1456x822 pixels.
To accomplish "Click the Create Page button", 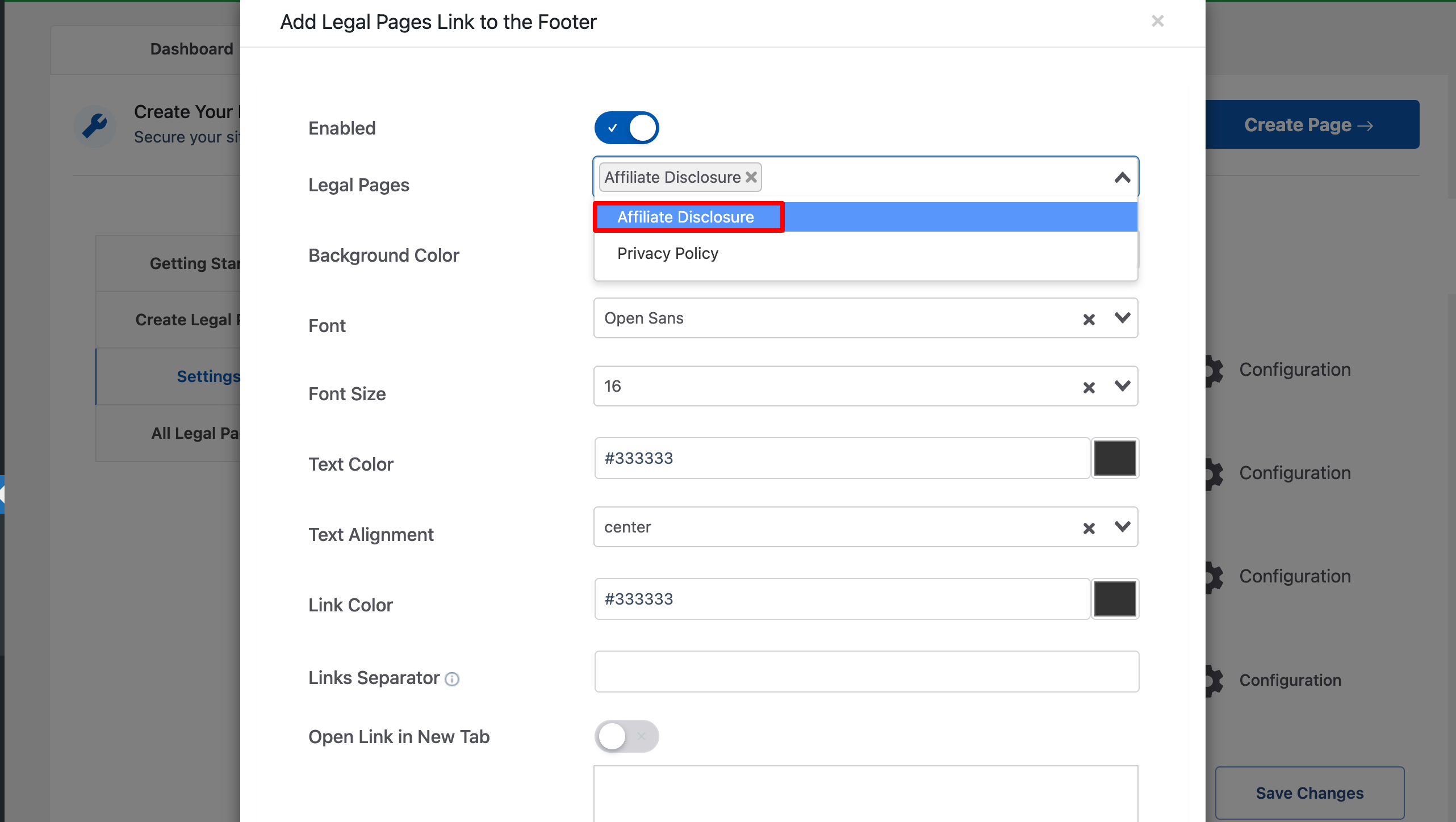I will (1312, 124).
